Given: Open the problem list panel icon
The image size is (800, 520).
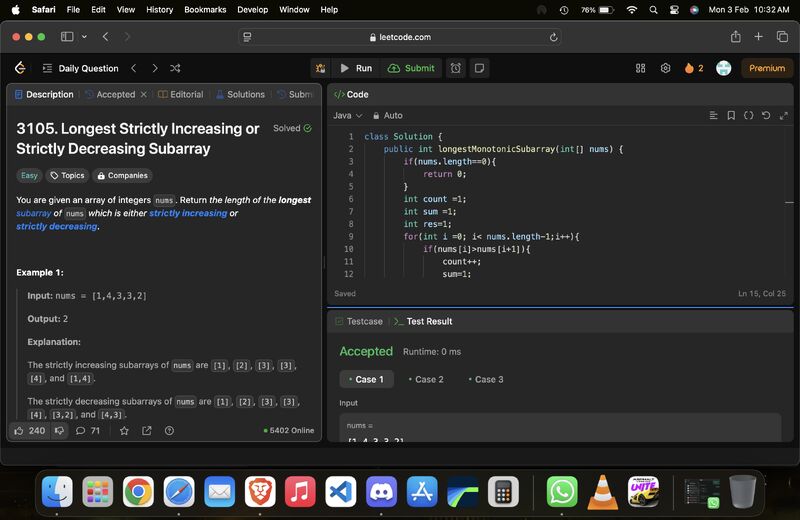Looking at the screenshot, I should pos(47,68).
